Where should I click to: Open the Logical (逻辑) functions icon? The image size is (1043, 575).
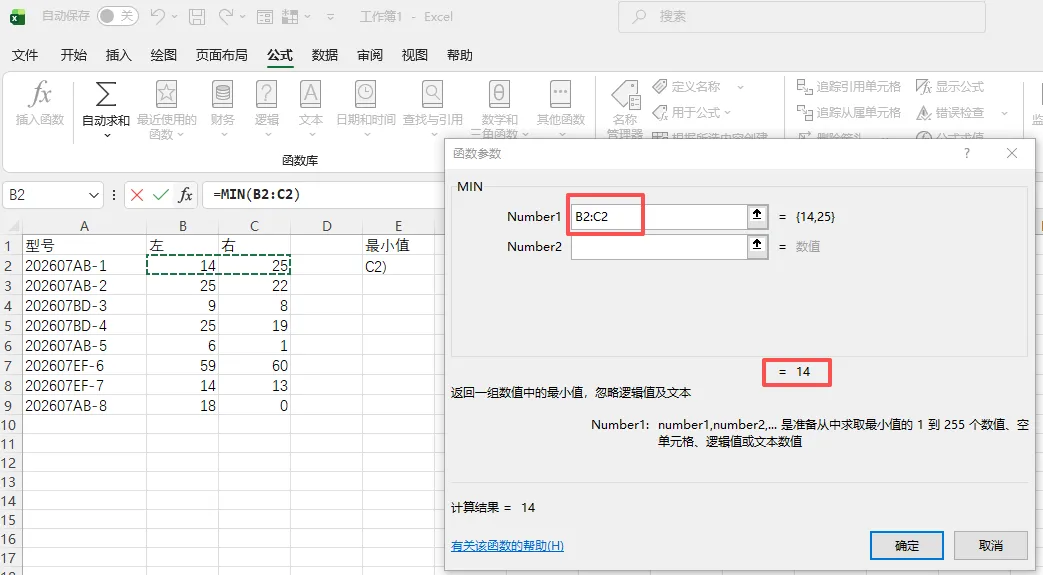click(267, 94)
